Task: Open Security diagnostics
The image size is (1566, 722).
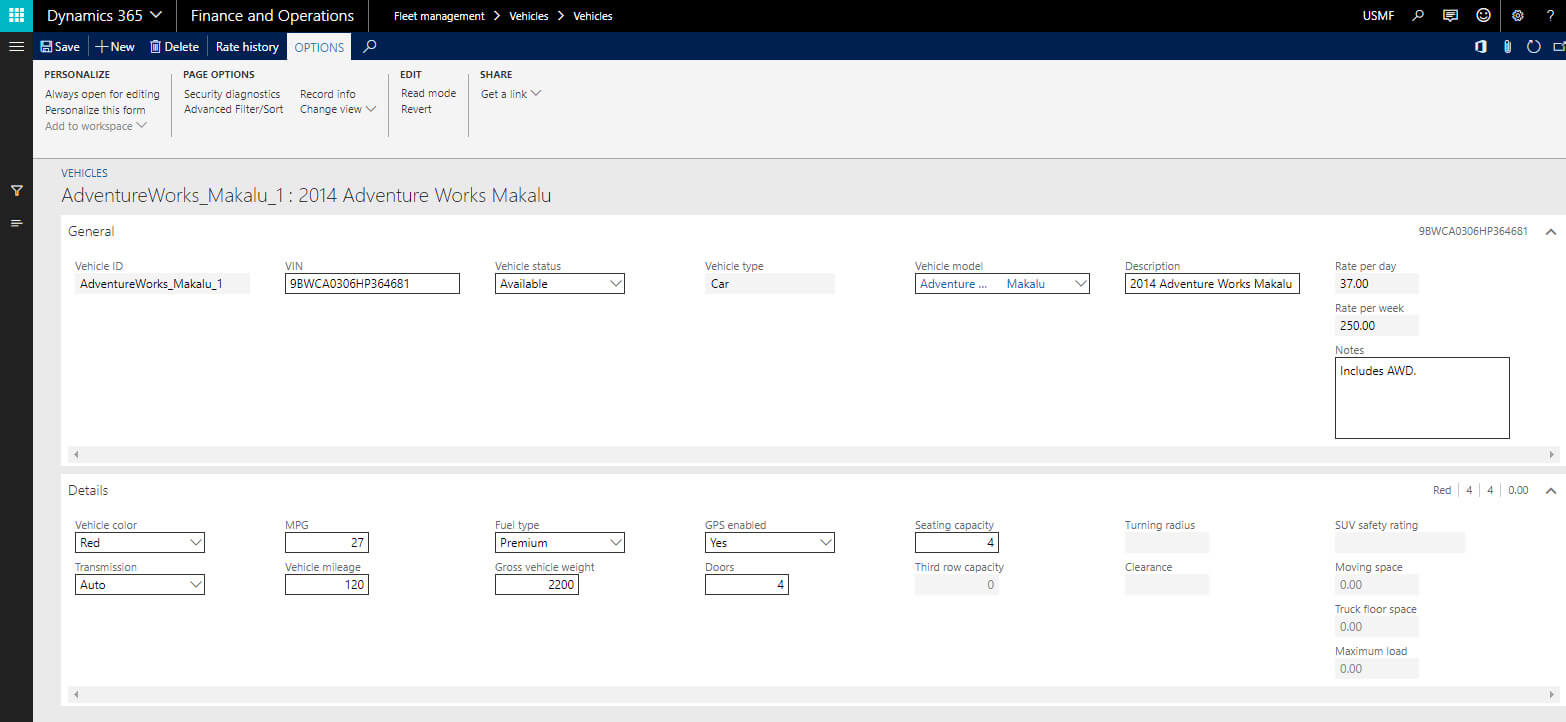Action: (232, 94)
